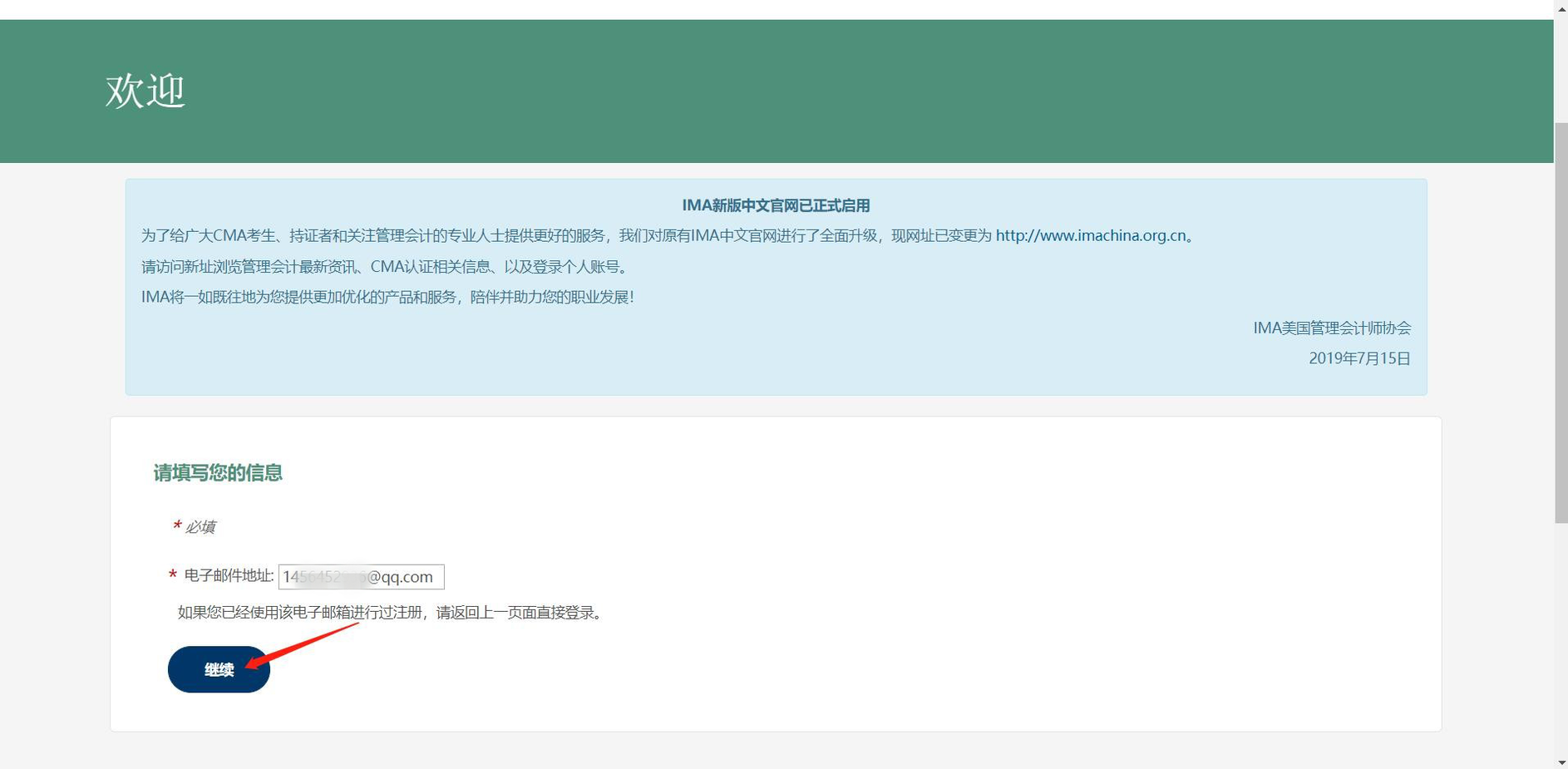Click the 2019年7月15日 date text

tap(1358, 358)
